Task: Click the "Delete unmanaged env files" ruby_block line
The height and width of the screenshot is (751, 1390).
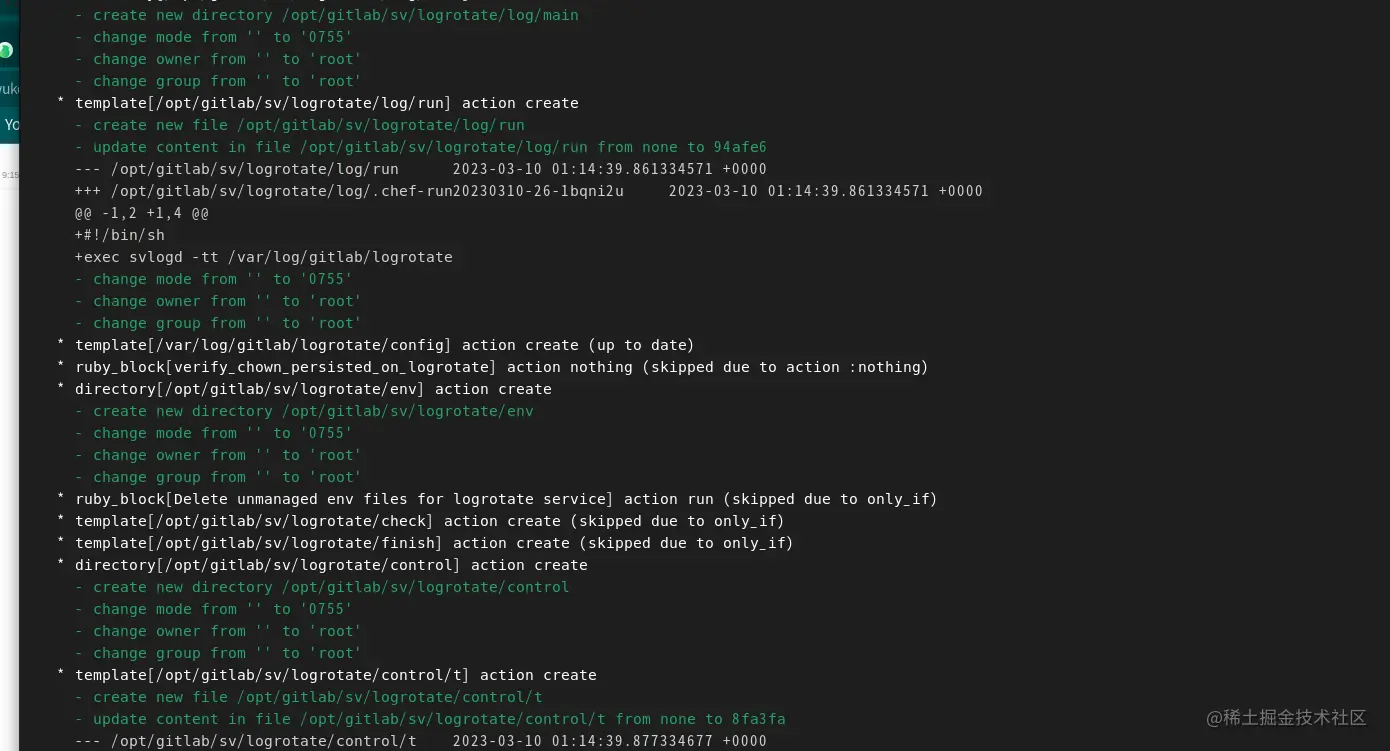Action: point(497,499)
